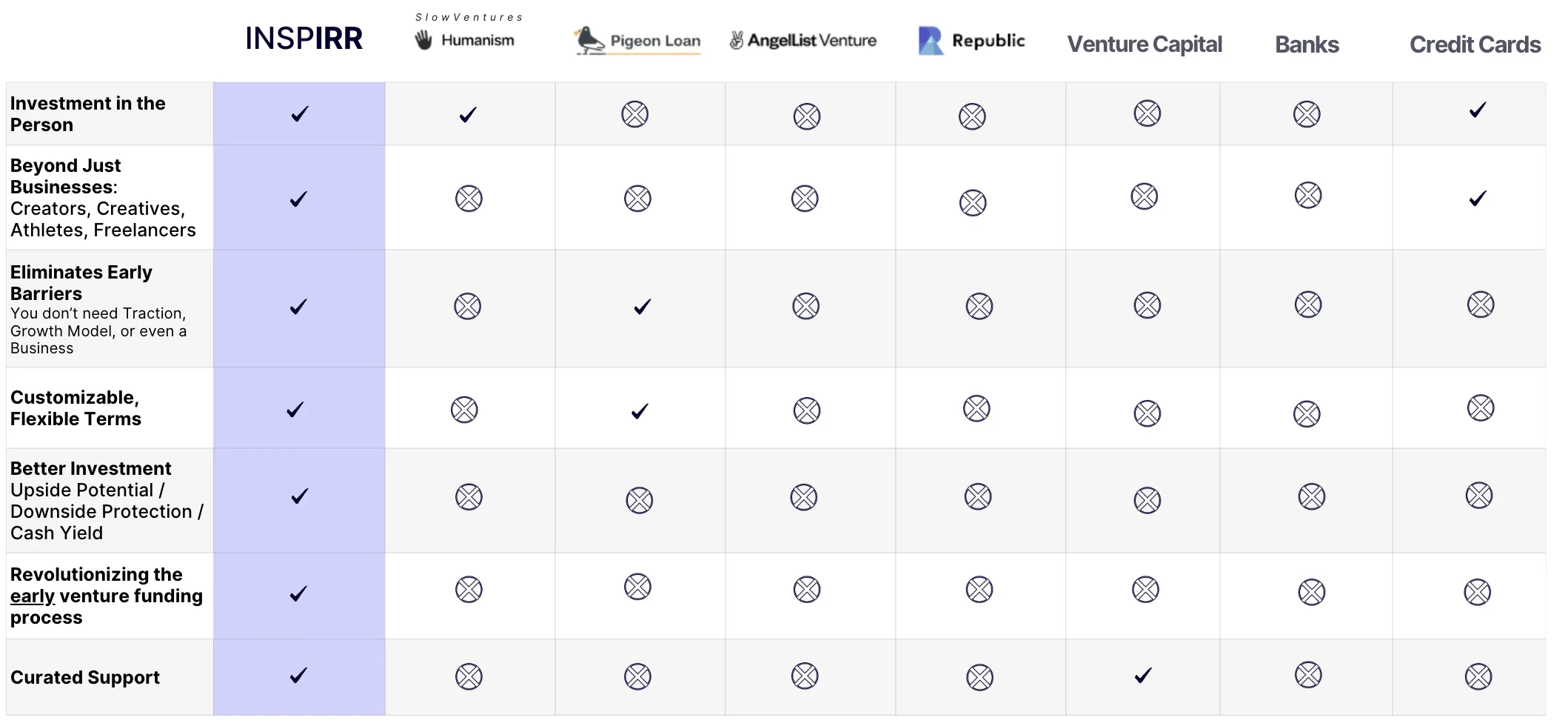Click the Venture Capital column header
This screenshot has width=1568, height=723.
1145,44
